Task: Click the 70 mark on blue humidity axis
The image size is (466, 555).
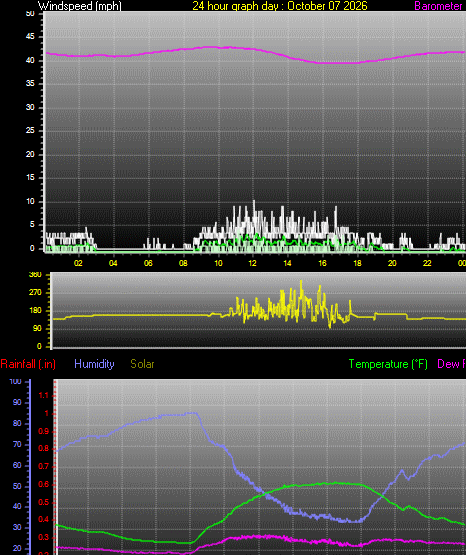Action: tap(17, 445)
